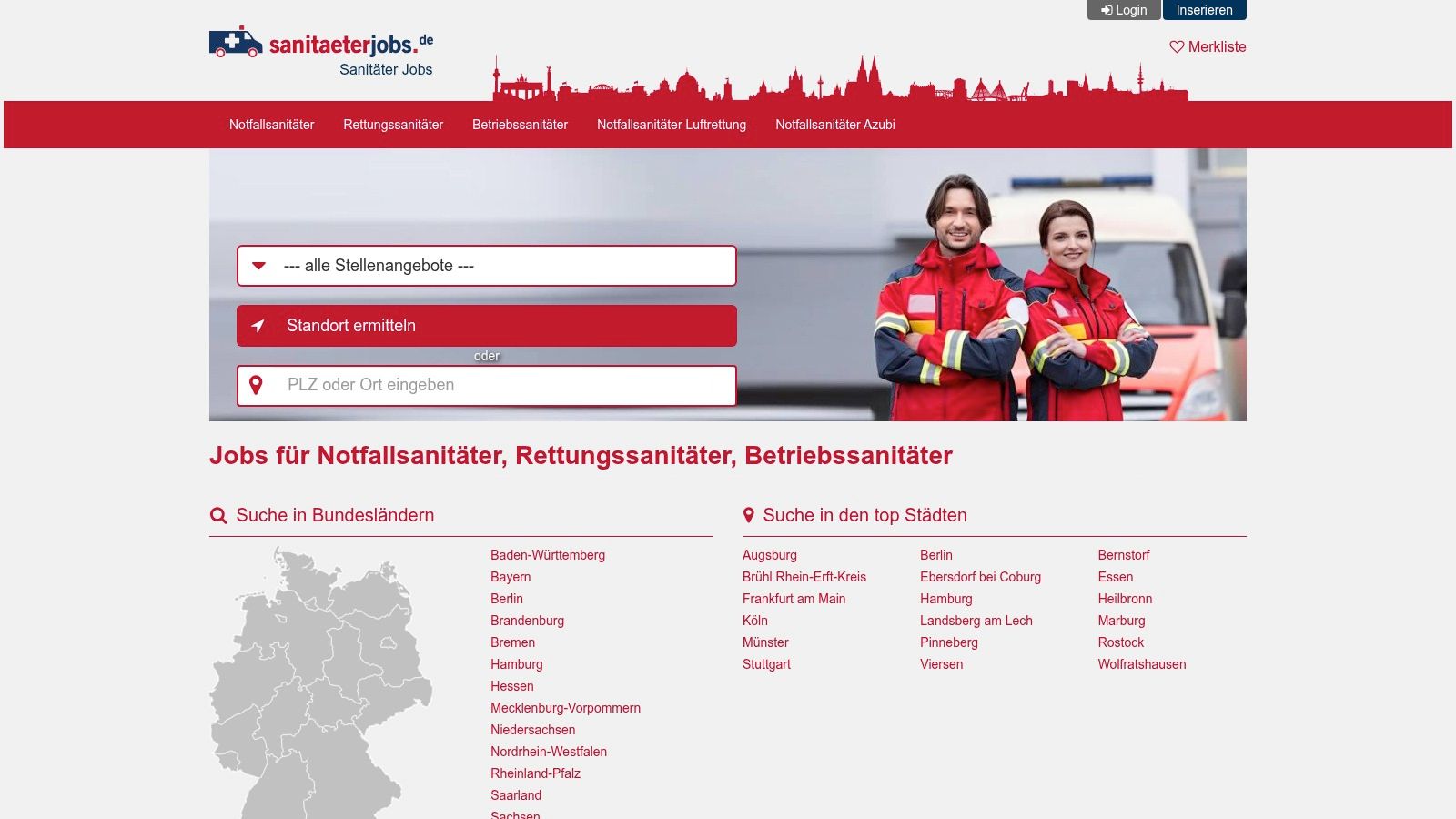1456x819 pixels.
Task: Choose Hamburg in the Bundesländer list
Action: click(516, 664)
